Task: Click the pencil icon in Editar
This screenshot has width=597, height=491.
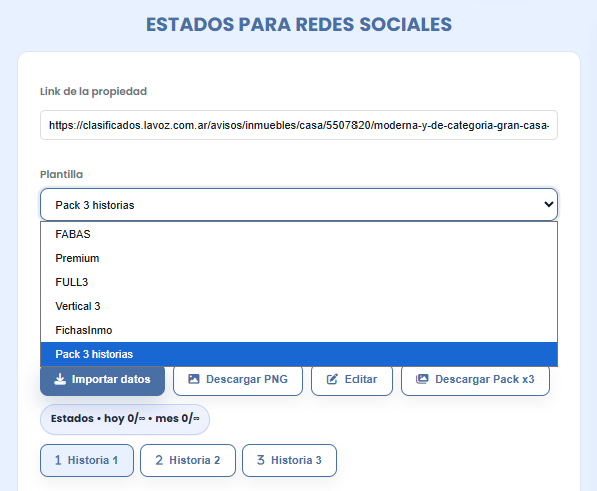Action: [332, 379]
